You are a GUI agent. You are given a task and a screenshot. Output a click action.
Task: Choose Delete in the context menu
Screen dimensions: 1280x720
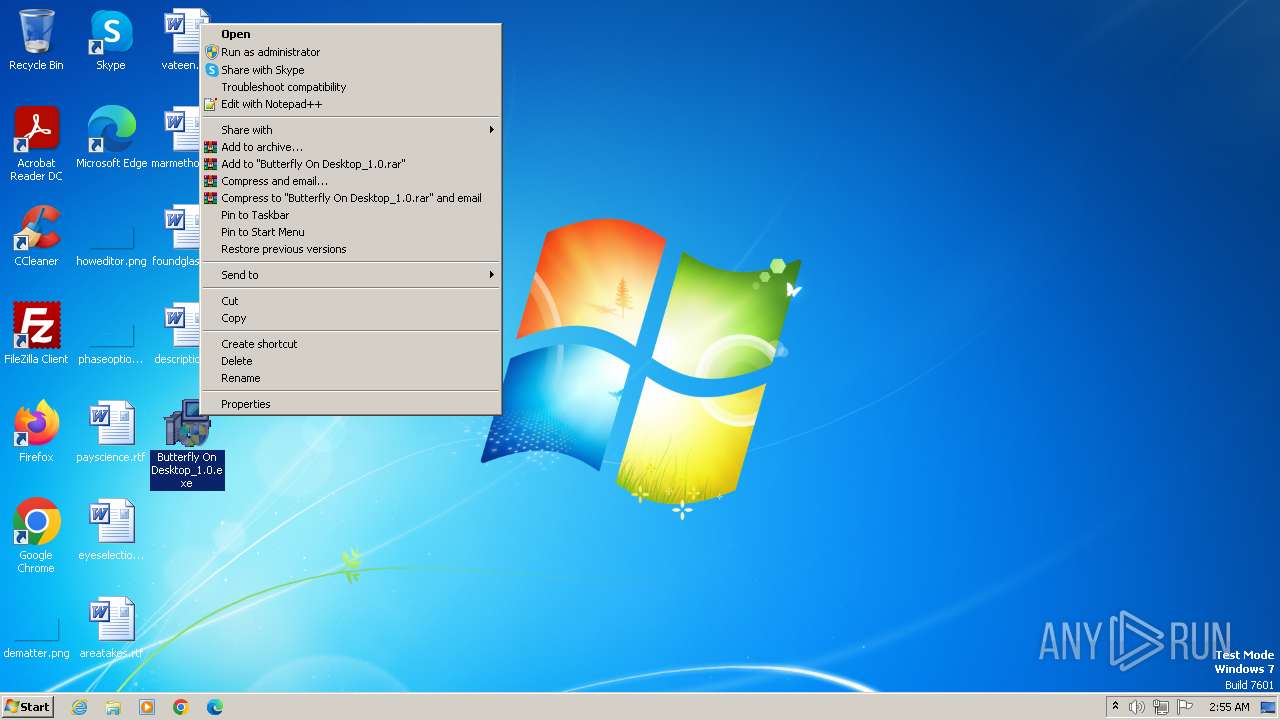[351, 361]
